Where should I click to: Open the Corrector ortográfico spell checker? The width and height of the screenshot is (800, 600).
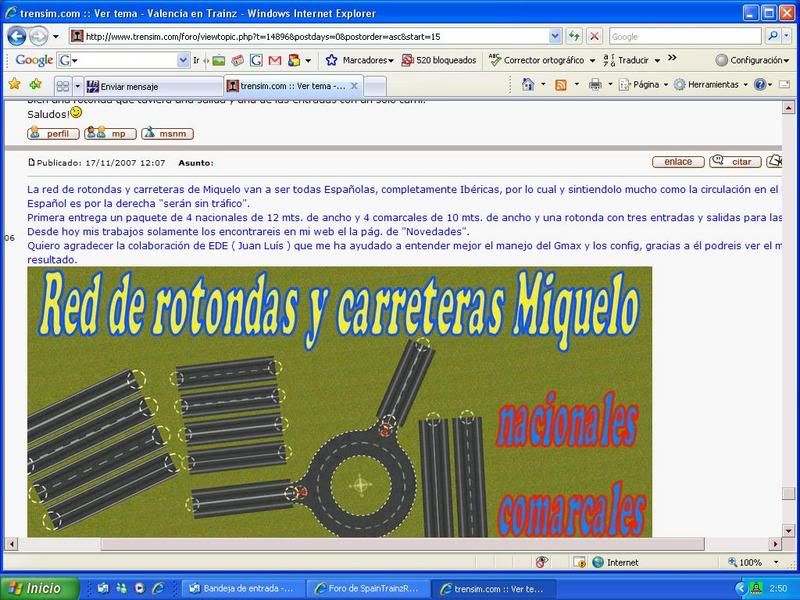pos(536,60)
